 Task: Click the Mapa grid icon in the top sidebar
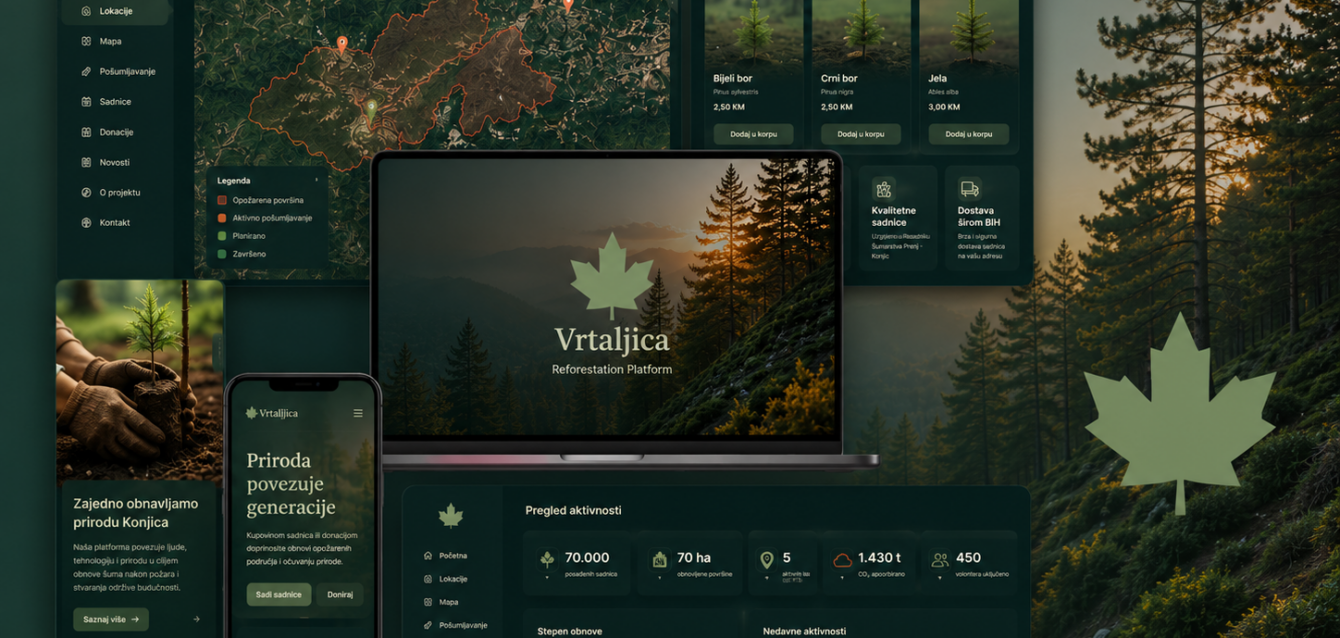(x=87, y=42)
